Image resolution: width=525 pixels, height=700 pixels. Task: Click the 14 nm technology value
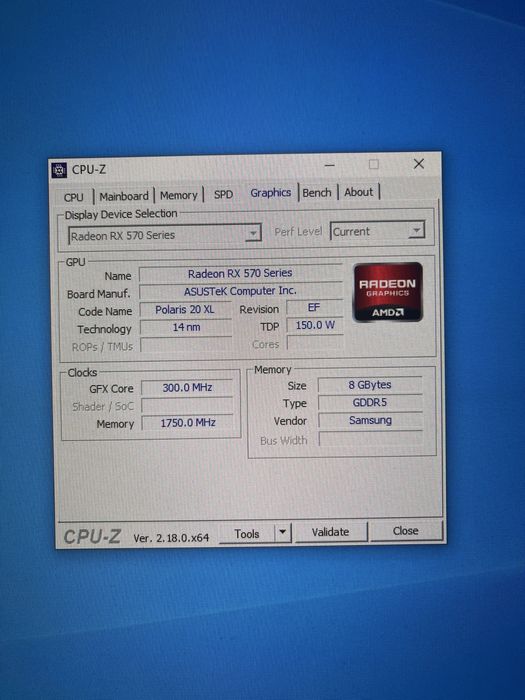click(x=186, y=327)
